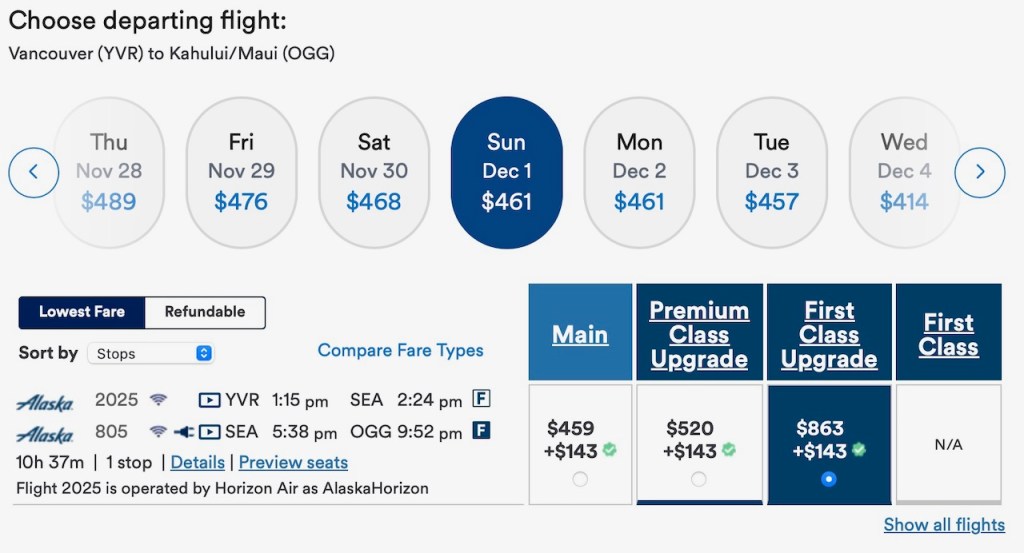Go to previous dates with left arrow
This screenshot has height=553, width=1024.
(33, 172)
